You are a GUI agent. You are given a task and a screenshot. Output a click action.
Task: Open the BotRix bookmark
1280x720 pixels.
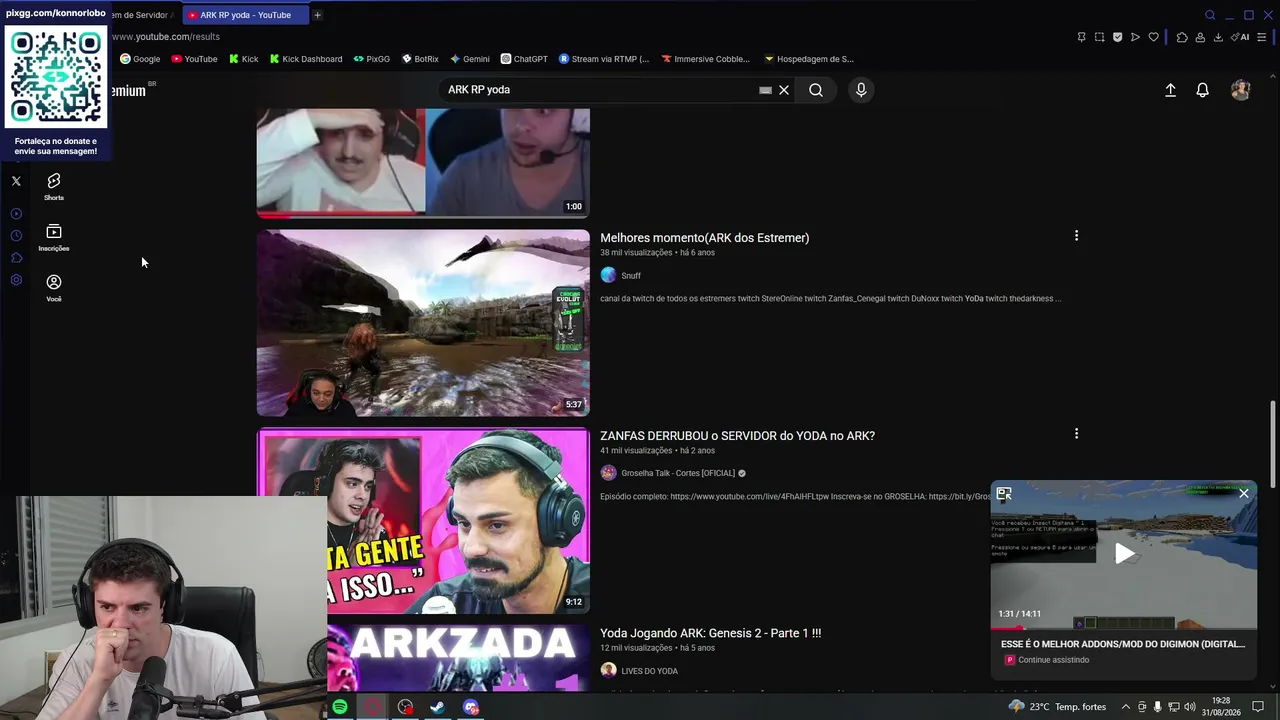(x=420, y=59)
